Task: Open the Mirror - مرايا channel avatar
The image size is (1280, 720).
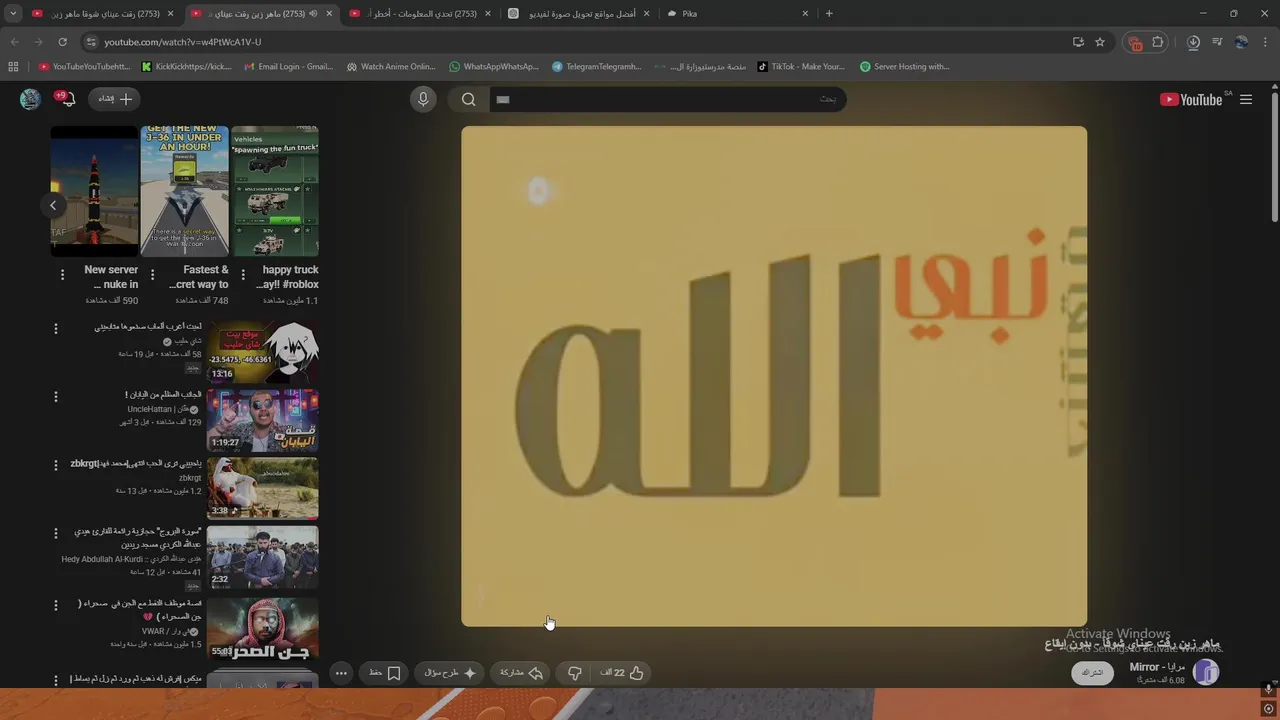Action: 1206,672
